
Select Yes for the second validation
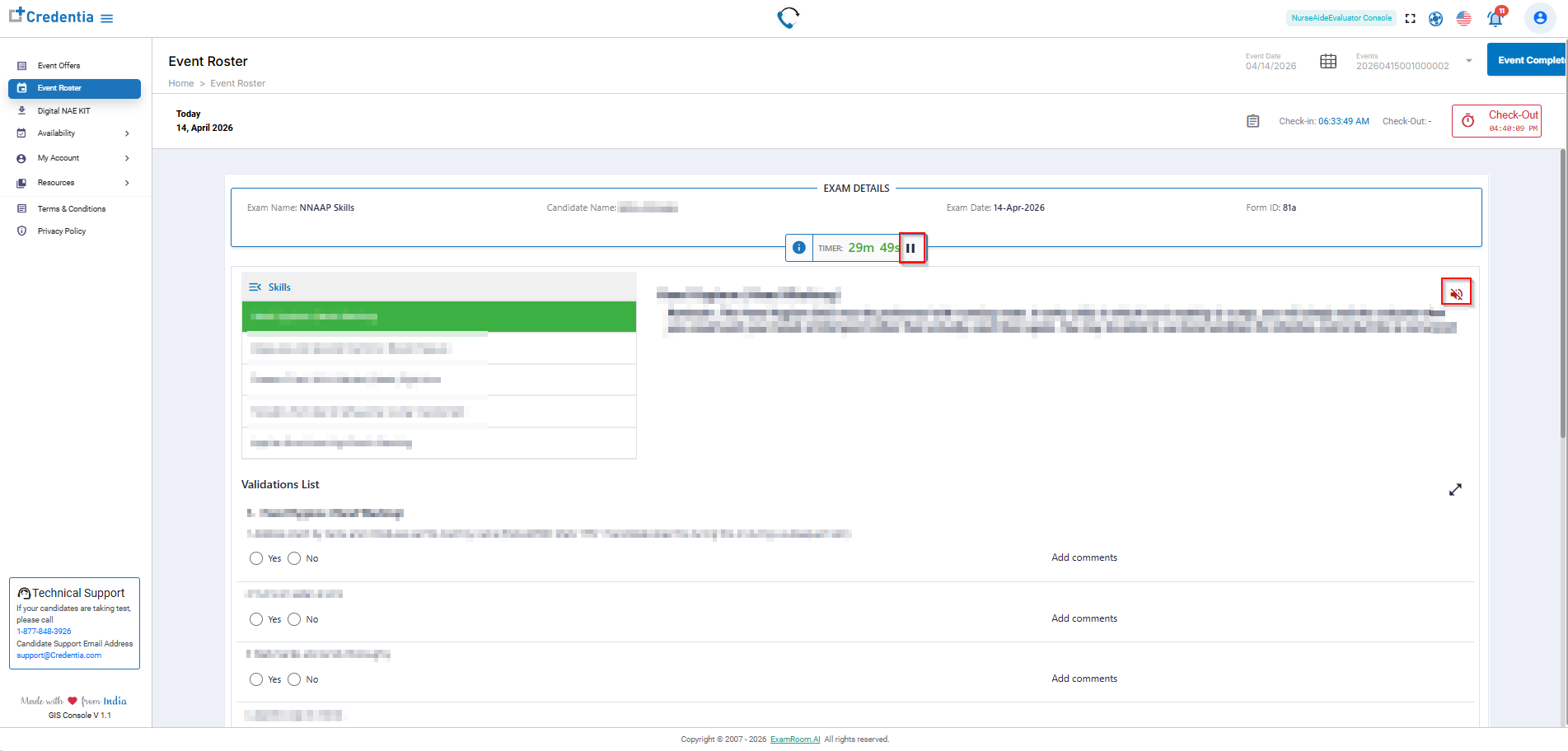[x=256, y=619]
